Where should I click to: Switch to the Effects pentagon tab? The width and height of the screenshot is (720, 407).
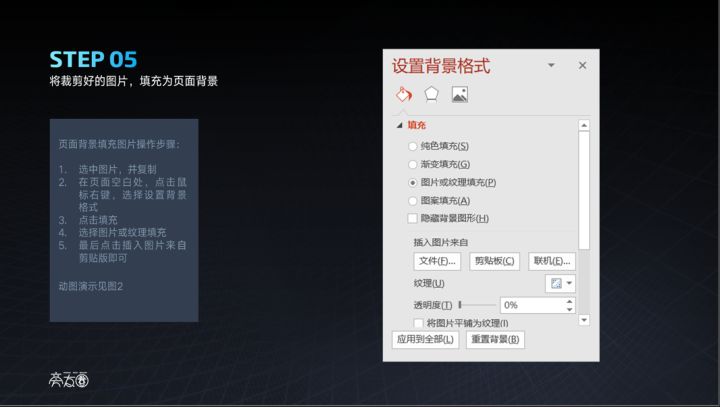click(431, 95)
